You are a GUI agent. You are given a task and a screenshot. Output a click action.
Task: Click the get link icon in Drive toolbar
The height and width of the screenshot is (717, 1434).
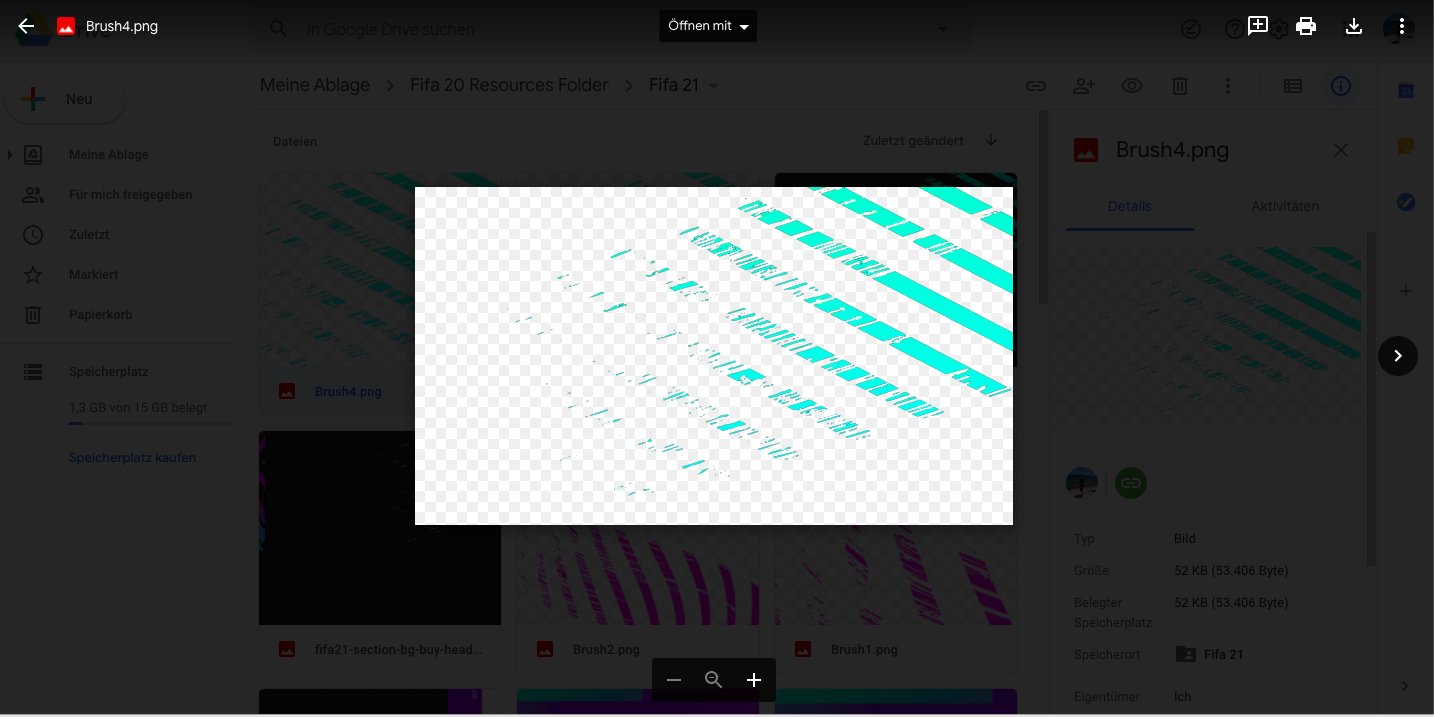[1036, 87]
